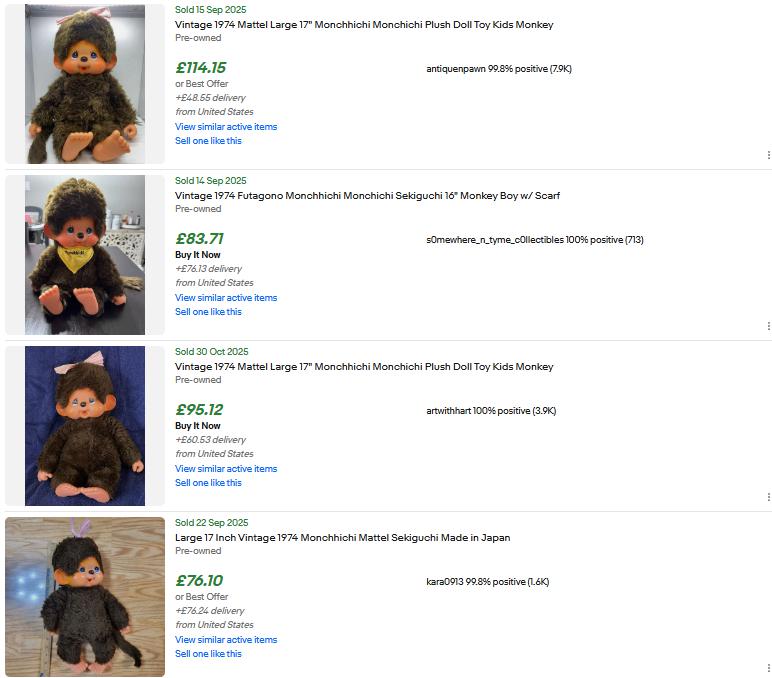Image resolution: width=772 pixels, height=678 pixels.
Task: Open thumbnail of monkey with yellow scarf
Action: click(85, 255)
